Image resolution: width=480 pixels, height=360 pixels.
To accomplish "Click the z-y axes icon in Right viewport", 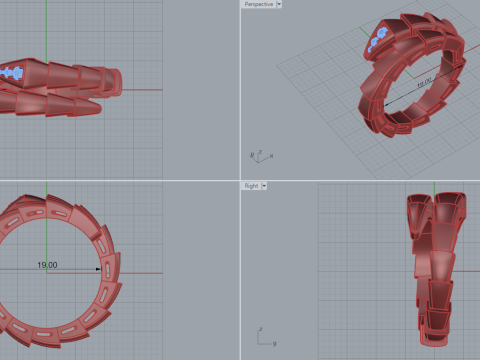I will tap(266, 337).
